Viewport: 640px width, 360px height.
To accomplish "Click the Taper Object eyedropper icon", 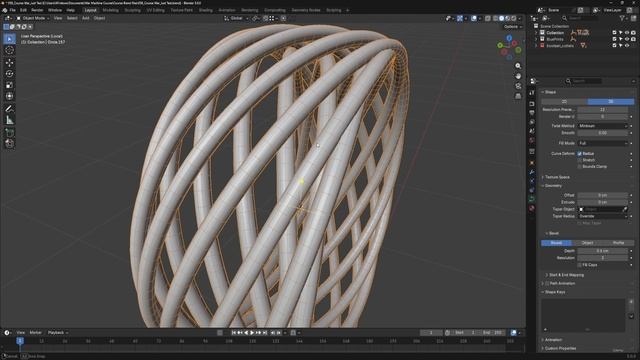I will pos(624,209).
